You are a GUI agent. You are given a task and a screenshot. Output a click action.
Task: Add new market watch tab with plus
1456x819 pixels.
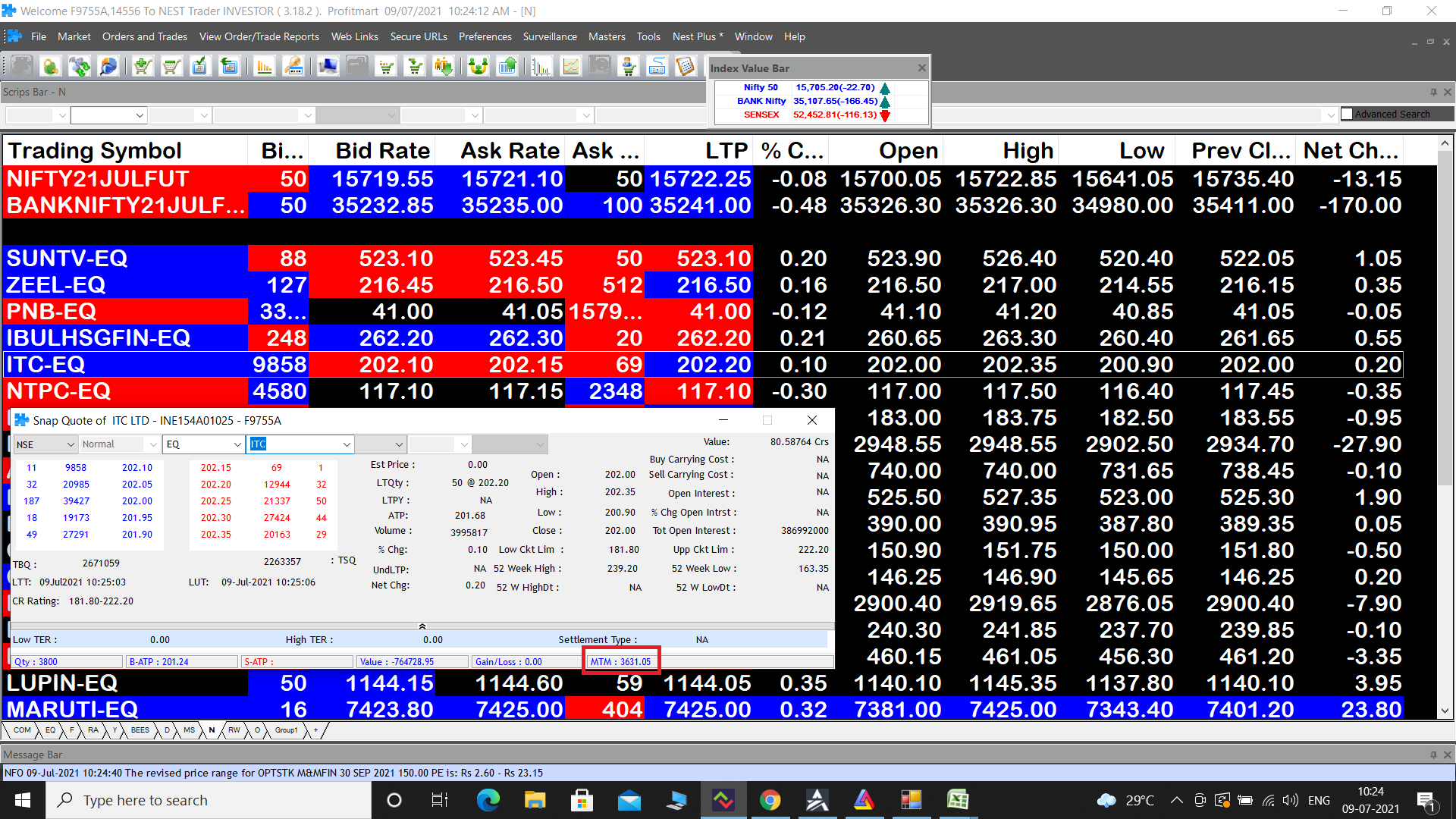[316, 730]
